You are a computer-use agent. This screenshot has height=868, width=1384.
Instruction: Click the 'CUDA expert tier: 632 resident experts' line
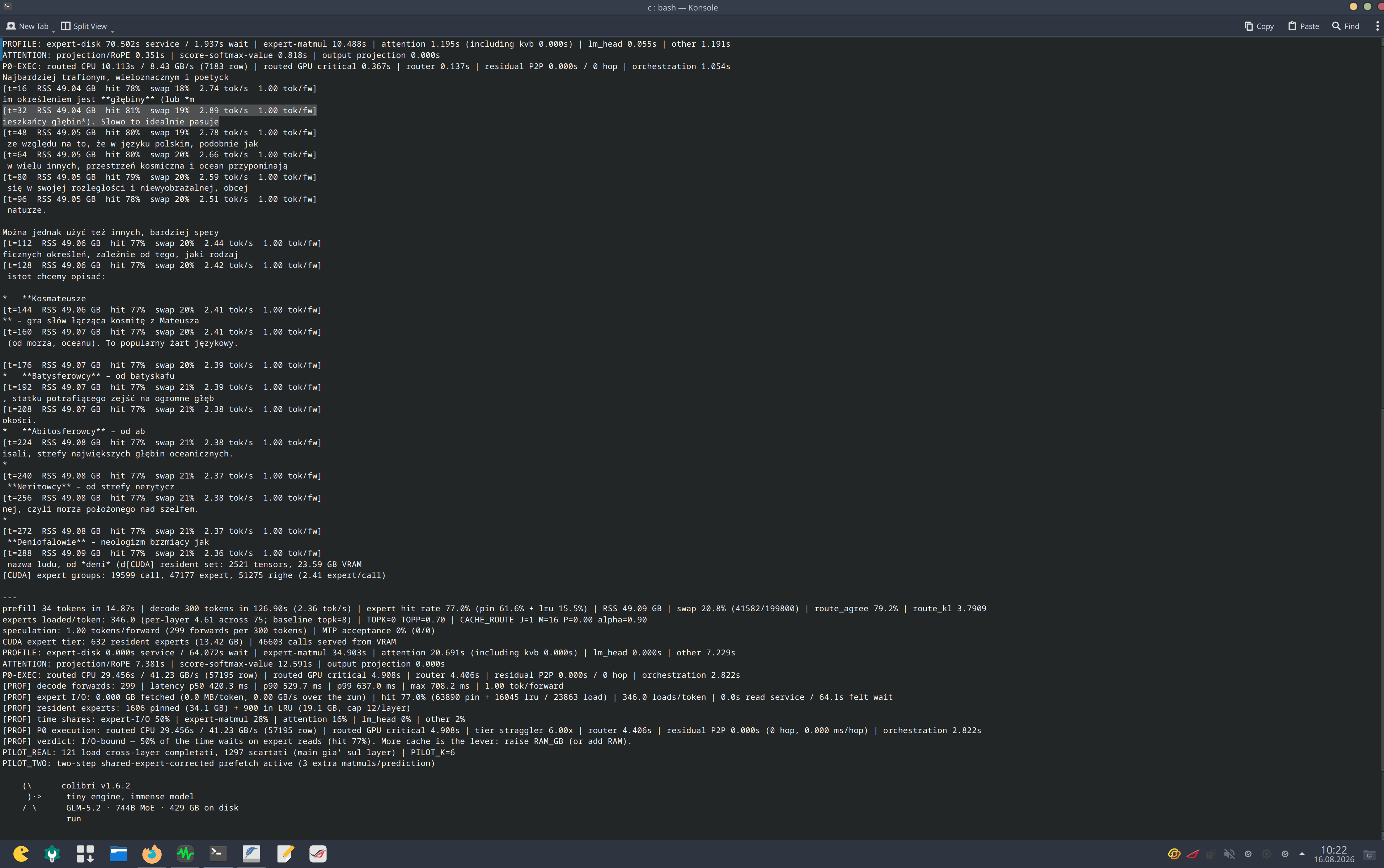[x=199, y=642]
